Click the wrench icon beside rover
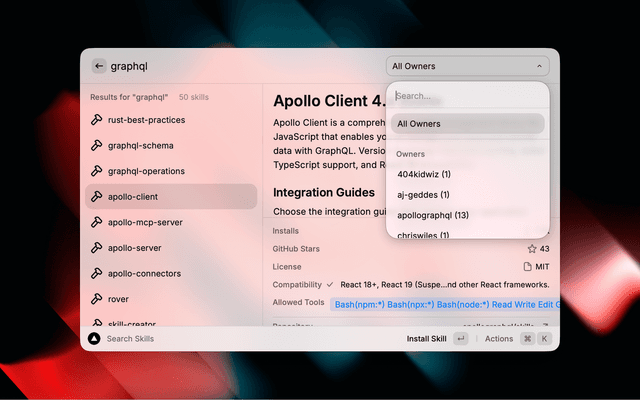Image resolution: width=640 pixels, height=400 pixels. point(97,299)
